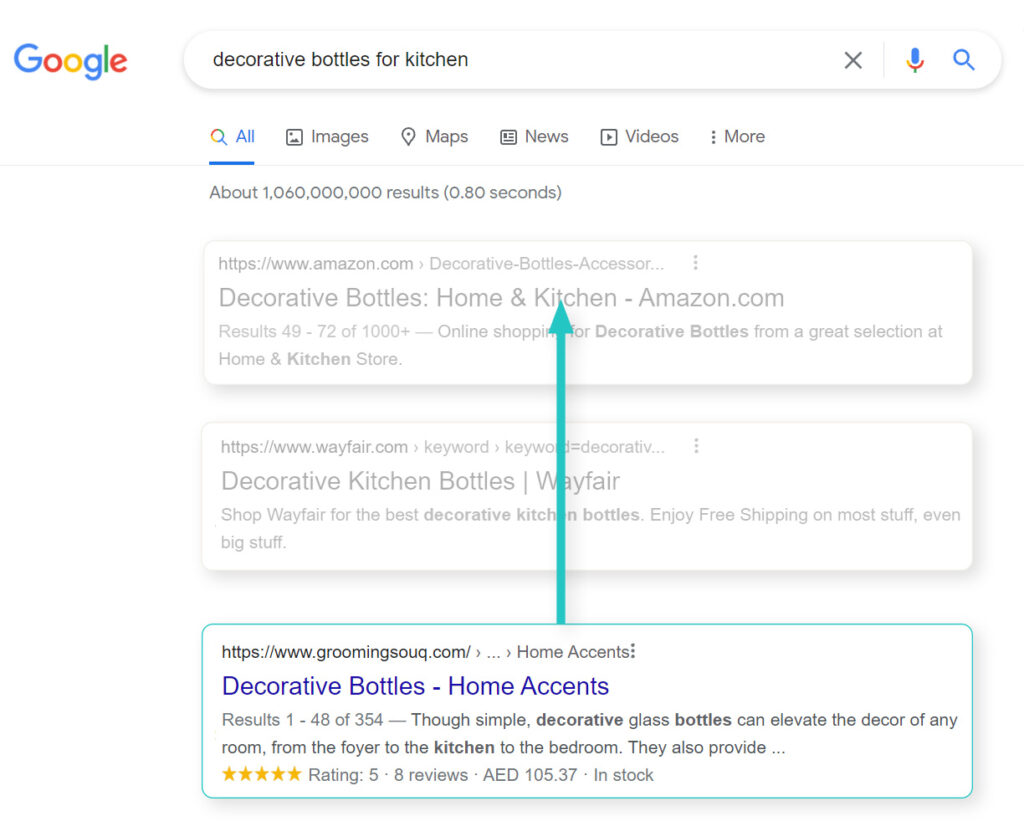Open options for the Wayfair result
Image resolution: width=1024 pixels, height=837 pixels.
coord(696,446)
